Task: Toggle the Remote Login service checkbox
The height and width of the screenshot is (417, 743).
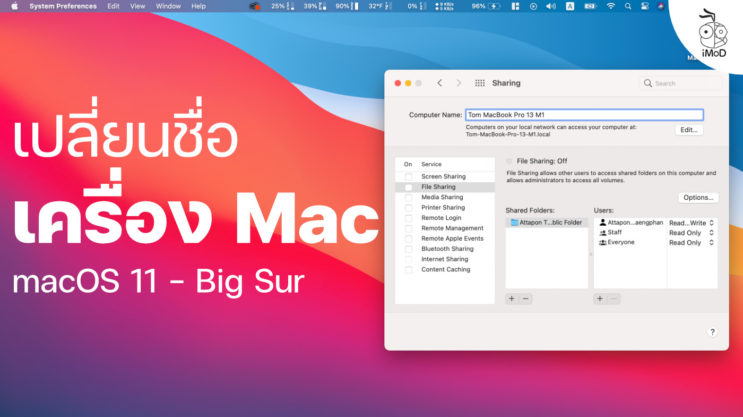Action: (408, 218)
